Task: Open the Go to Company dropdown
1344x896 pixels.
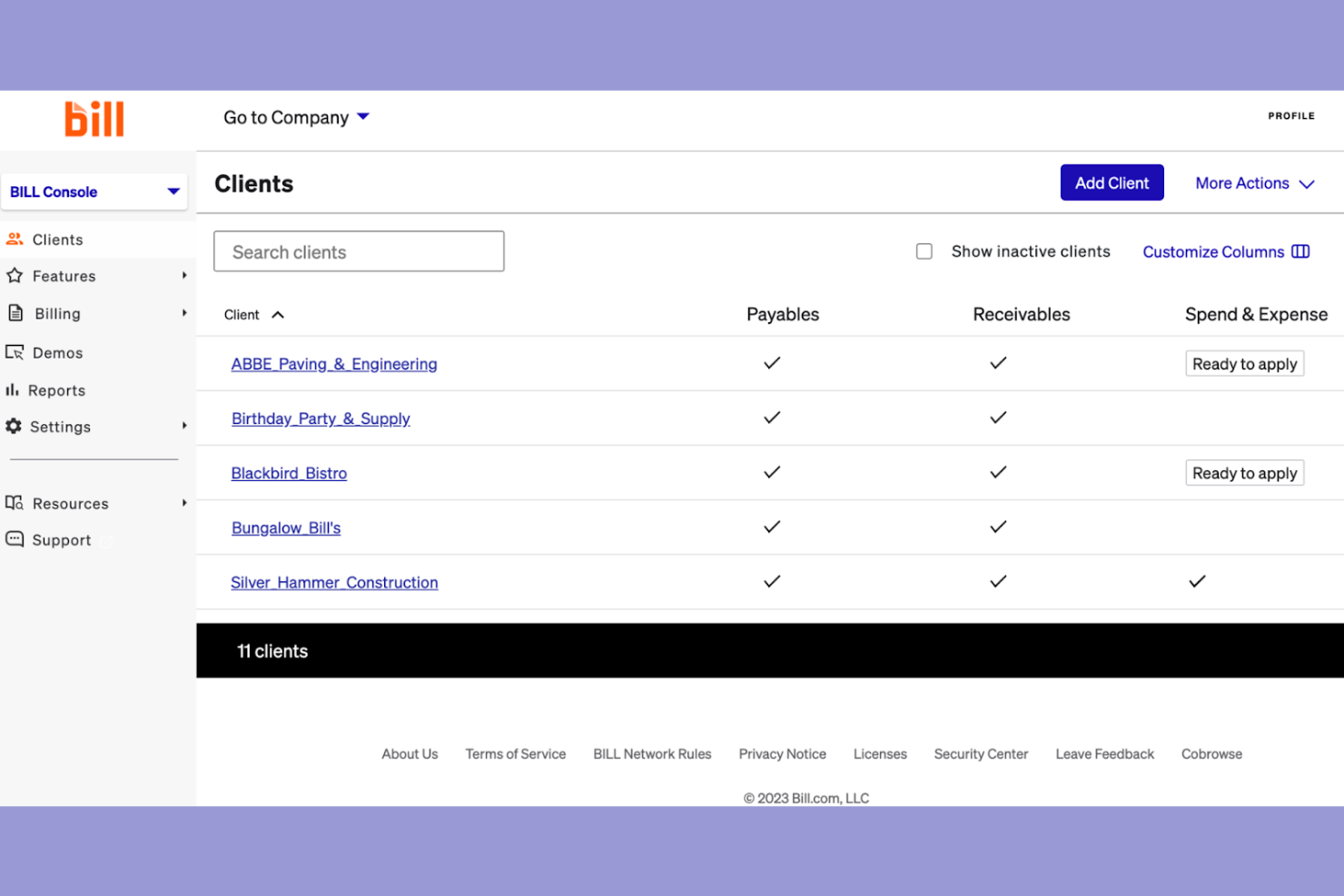Action: point(296,117)
